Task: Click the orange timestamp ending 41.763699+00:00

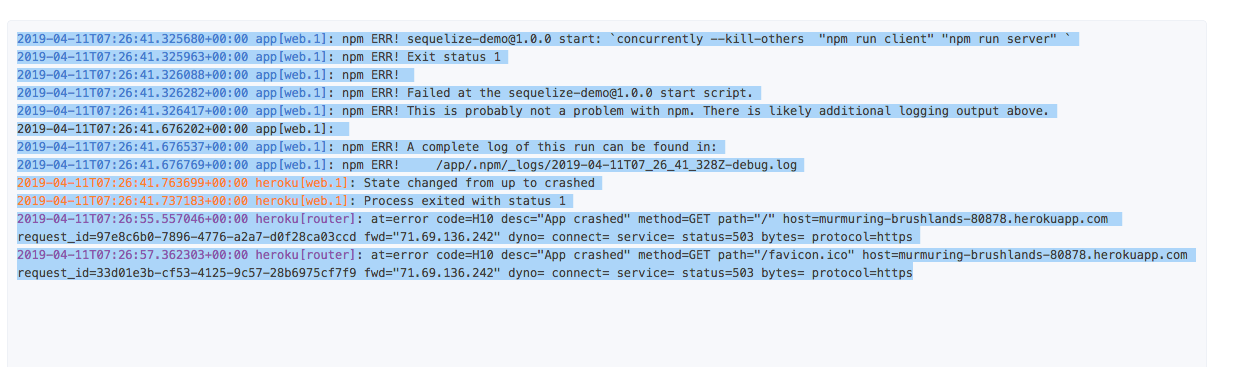Action: point(133,182)
